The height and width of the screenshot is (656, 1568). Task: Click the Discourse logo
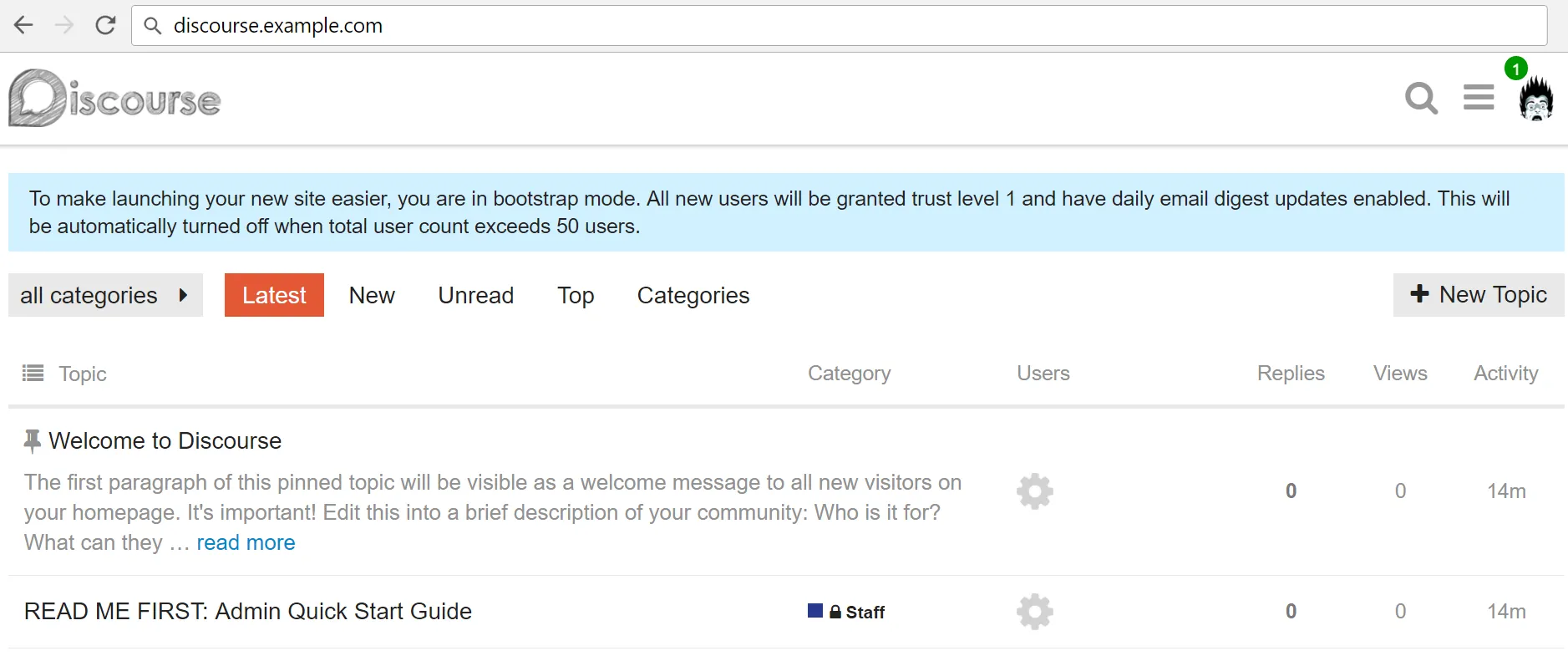pos(114,99)
